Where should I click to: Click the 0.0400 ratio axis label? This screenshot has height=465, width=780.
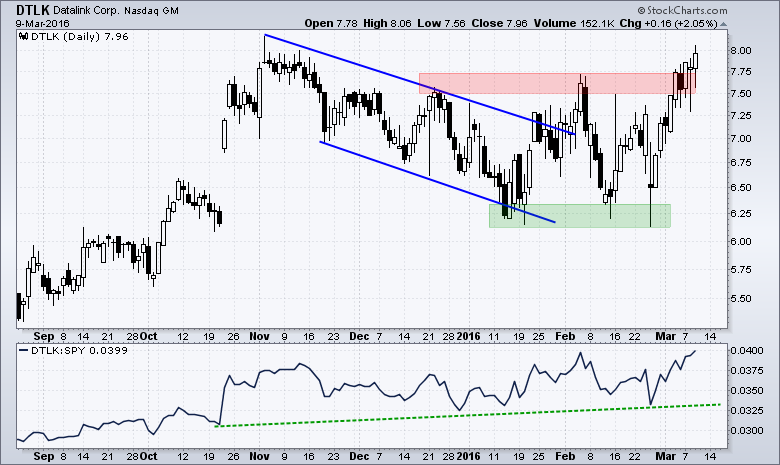[x=747, y=351]
